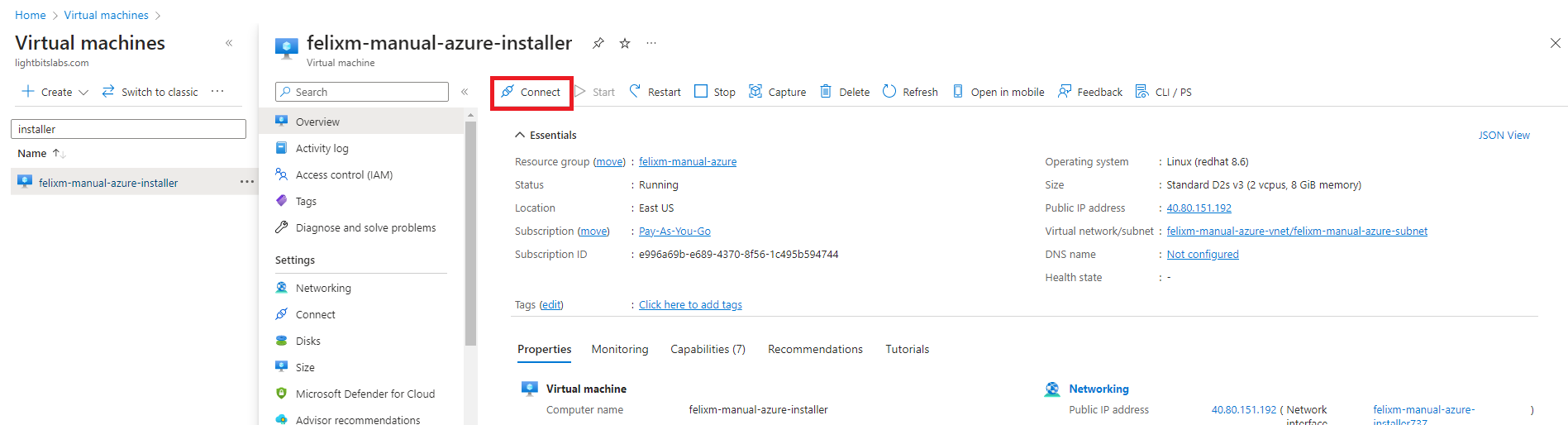Click the Networking section public IP link

point(1244,409)
